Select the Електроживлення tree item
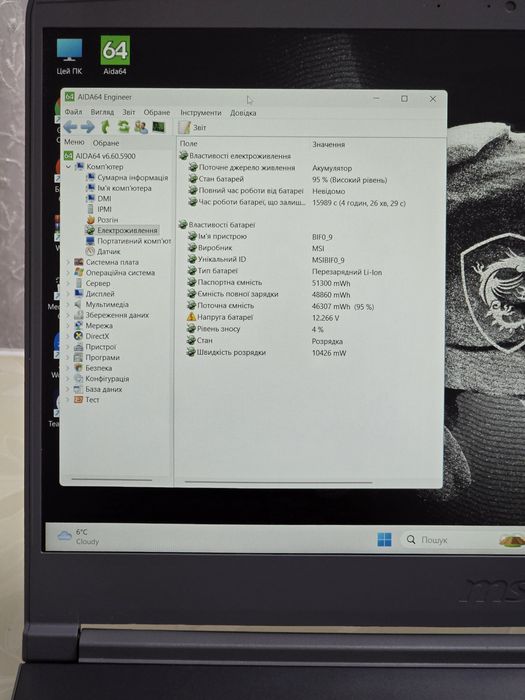Screen dimensions: 525x700 tap(122, 230)
